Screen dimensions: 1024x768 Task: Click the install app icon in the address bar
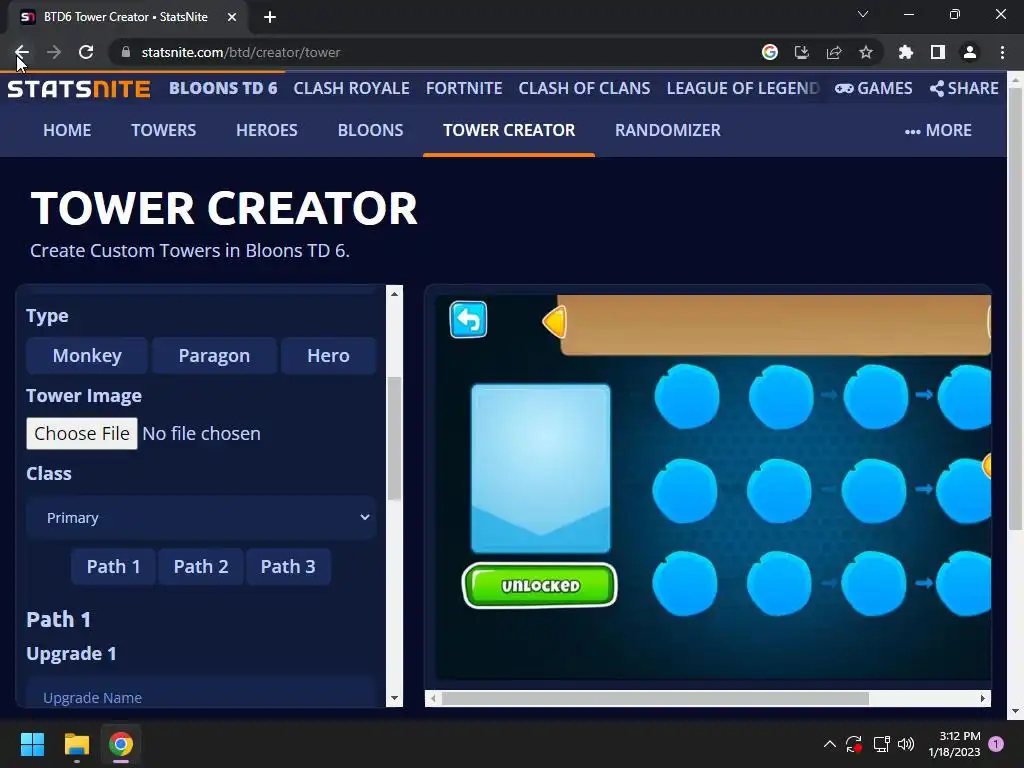[x=802, y=52]
